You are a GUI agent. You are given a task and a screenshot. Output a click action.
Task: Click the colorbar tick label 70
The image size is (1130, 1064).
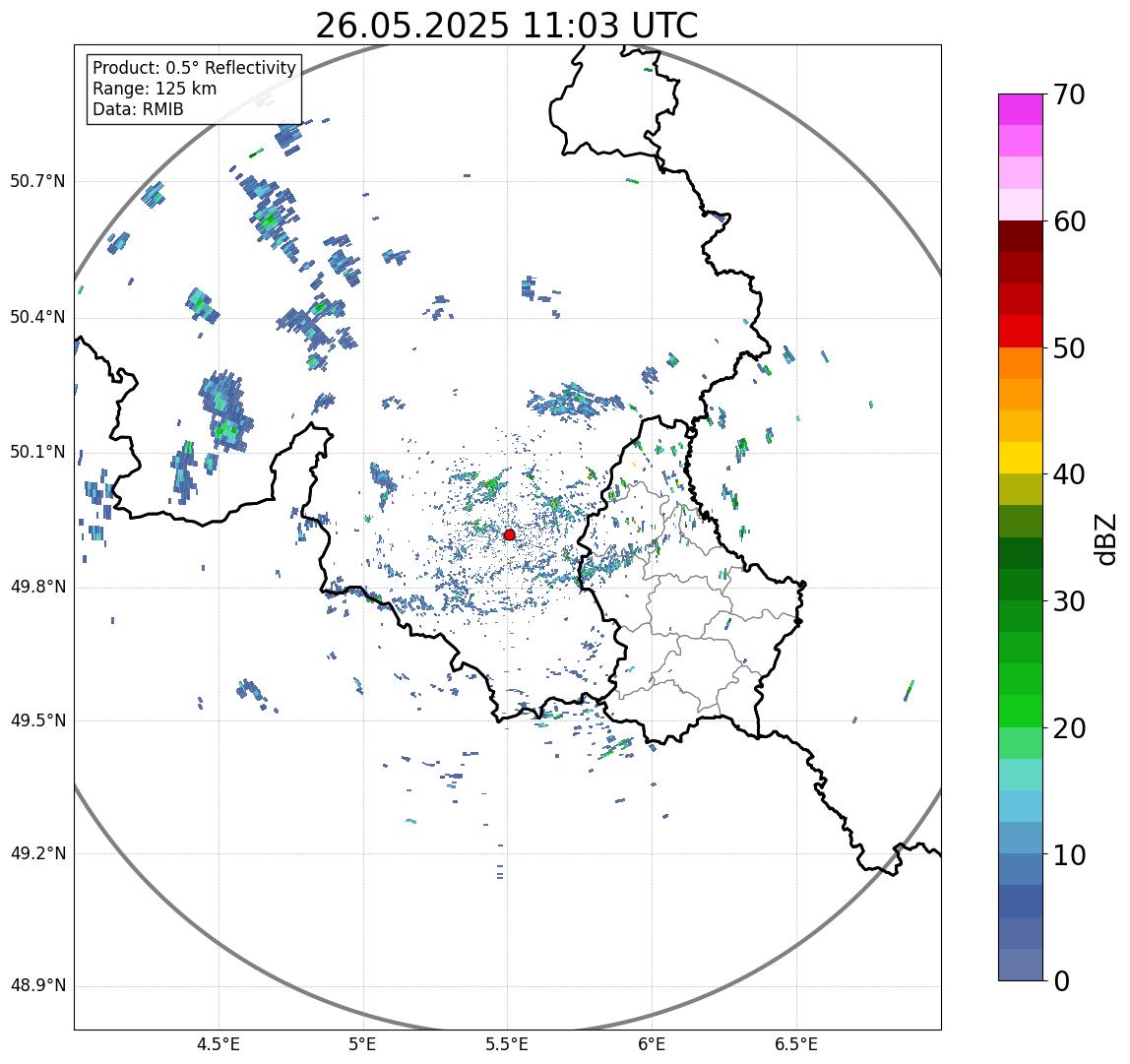tap(1069, 94)
